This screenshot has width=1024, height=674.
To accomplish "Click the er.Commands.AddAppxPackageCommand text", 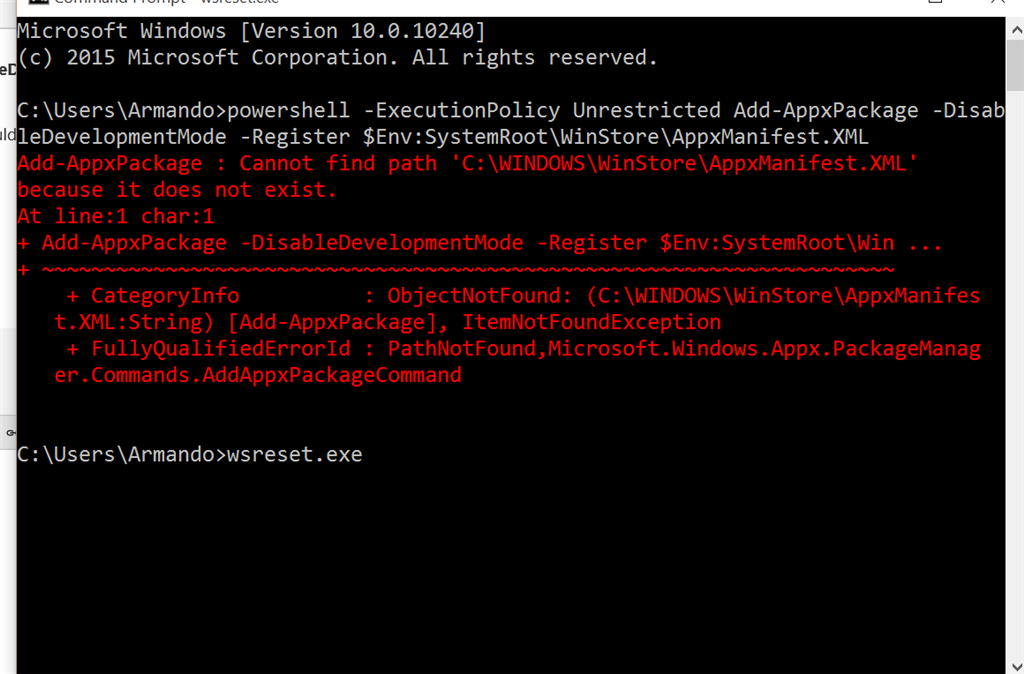I will 258,375.
